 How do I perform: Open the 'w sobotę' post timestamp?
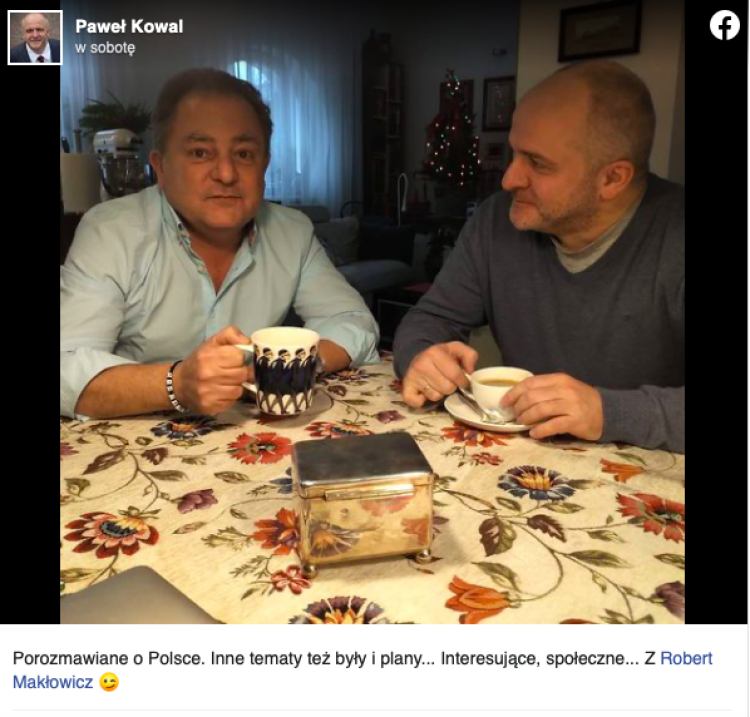tap(105, 48)
